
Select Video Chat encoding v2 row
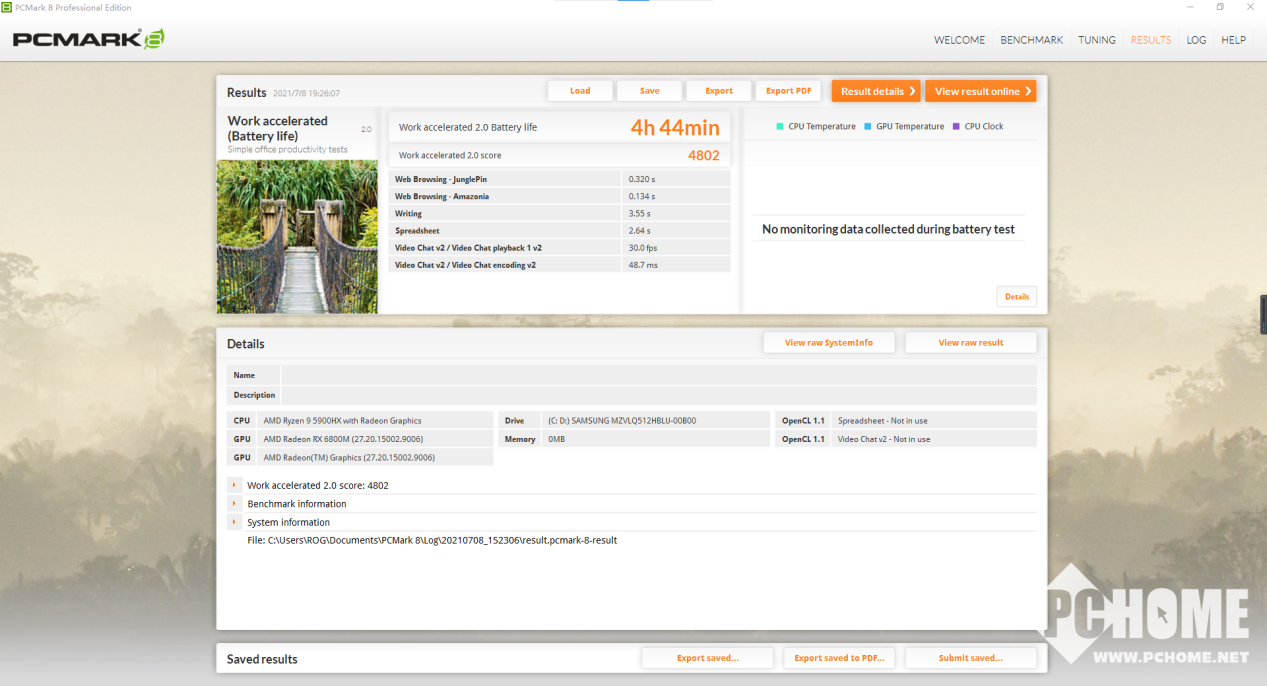[560, 265]
